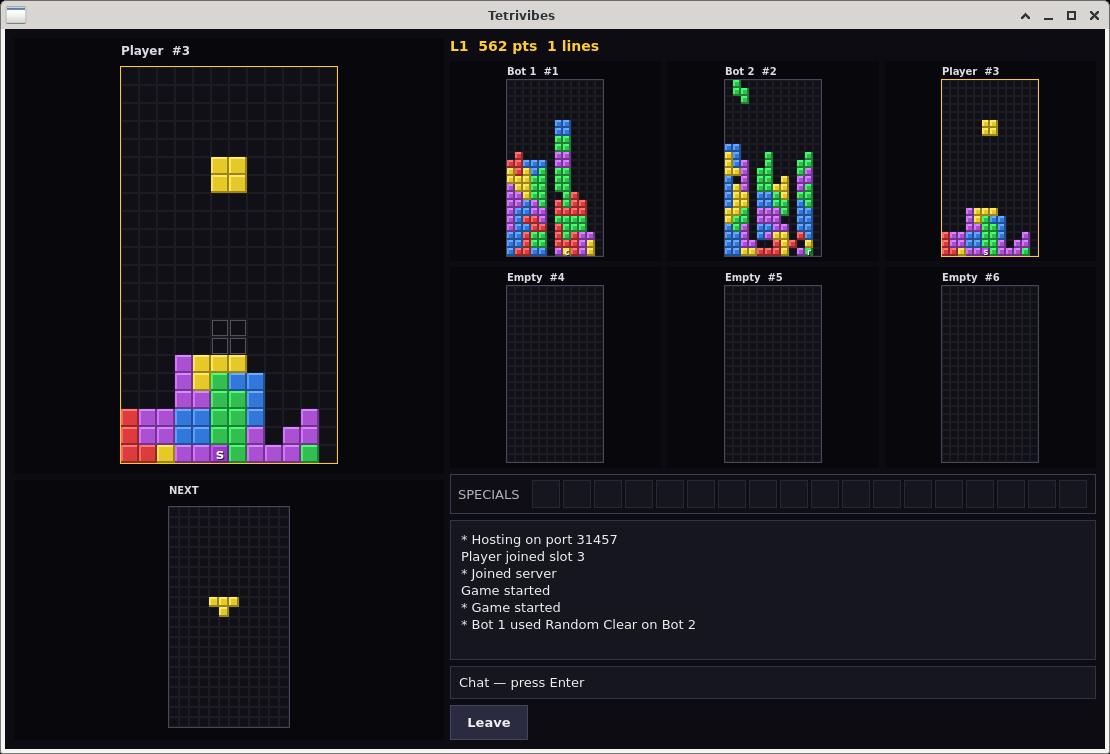
Task: Select the Empty #5 board
Action: click(772, 374)
